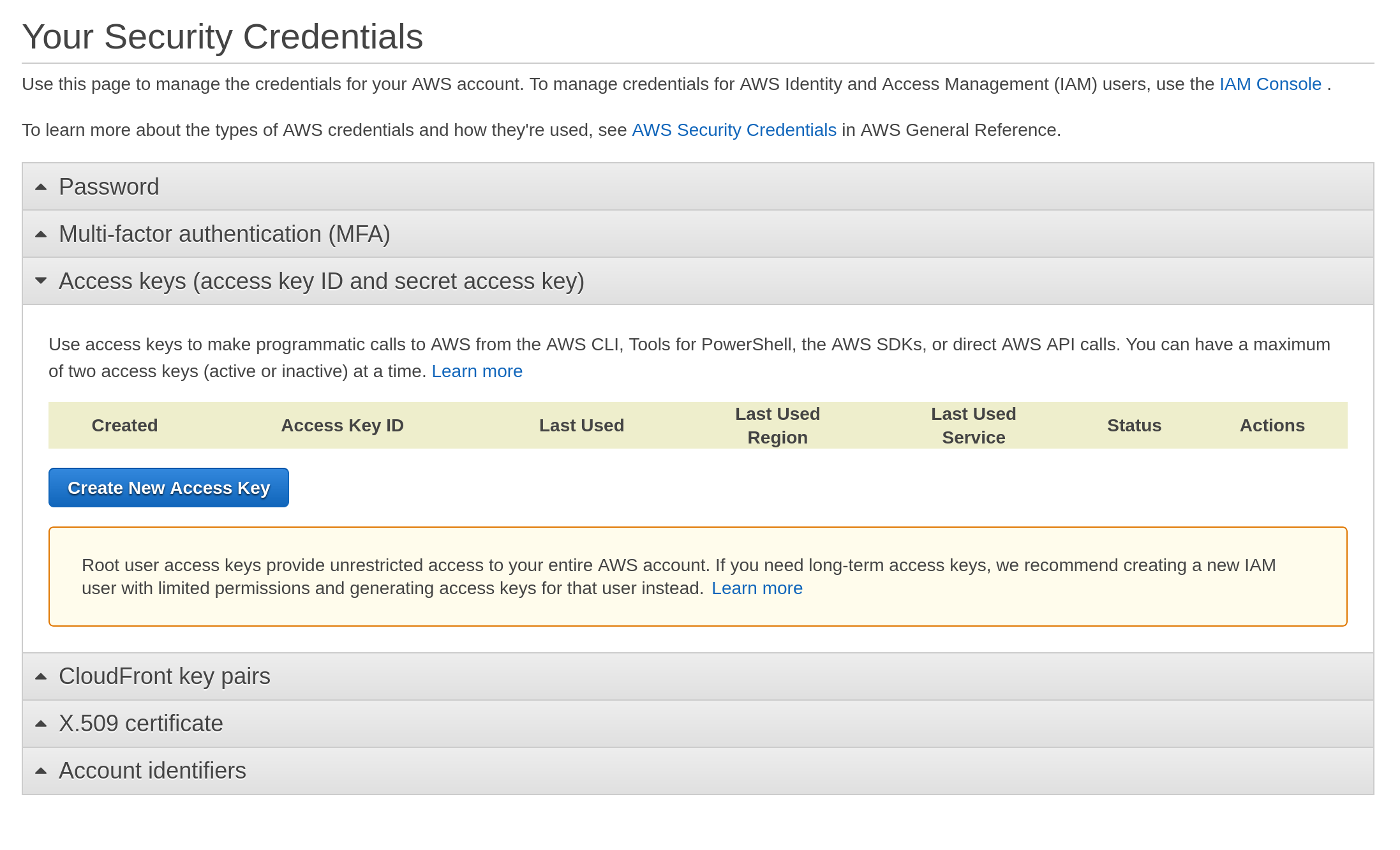Expand the X.509 certificate arrow
1400x850 pixels.
pyautogui.click(x=41, y=724)
